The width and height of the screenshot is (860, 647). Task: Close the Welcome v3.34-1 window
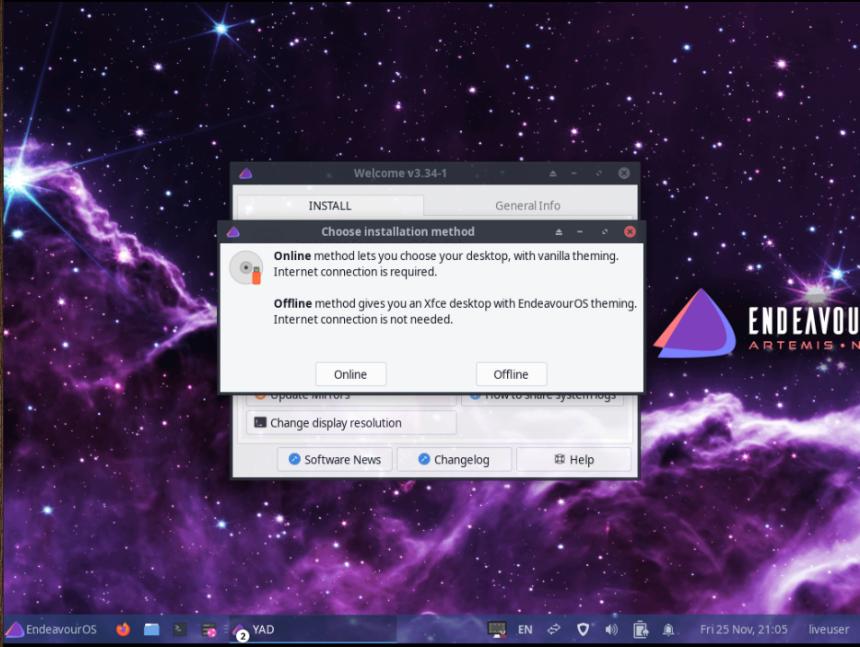(x=624, y=173)
